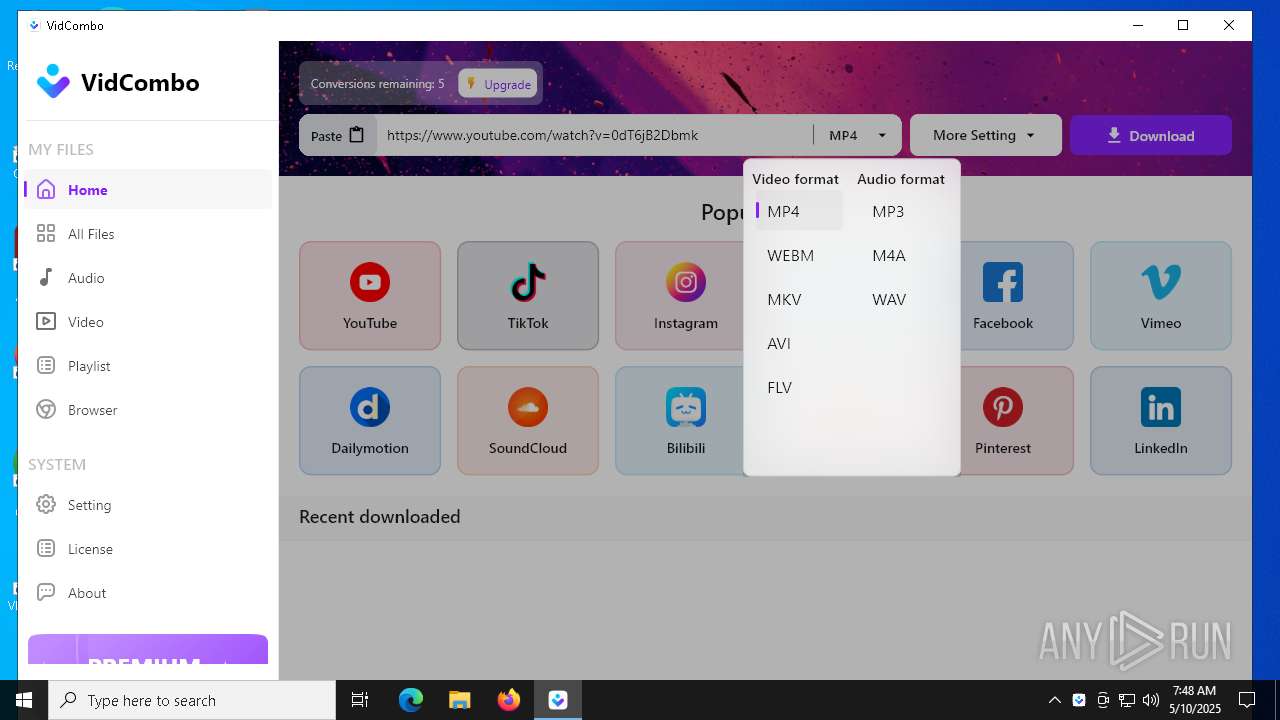Open the License page

[148, 549]
